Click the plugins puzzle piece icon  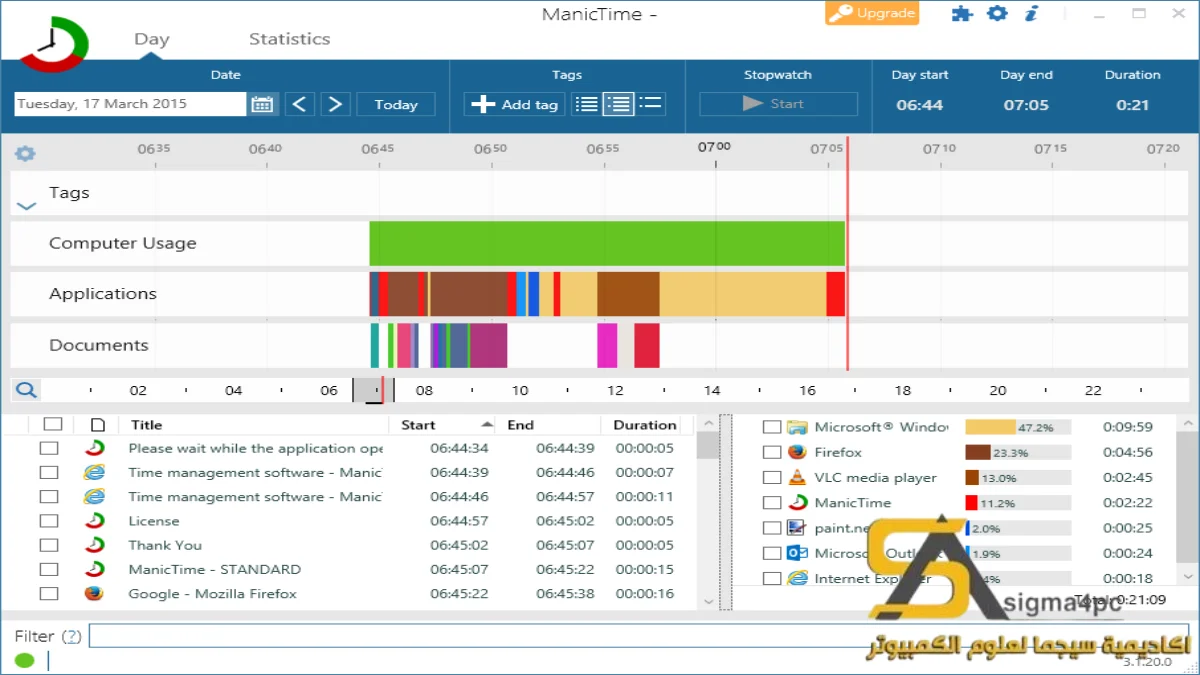pos(961,14)
